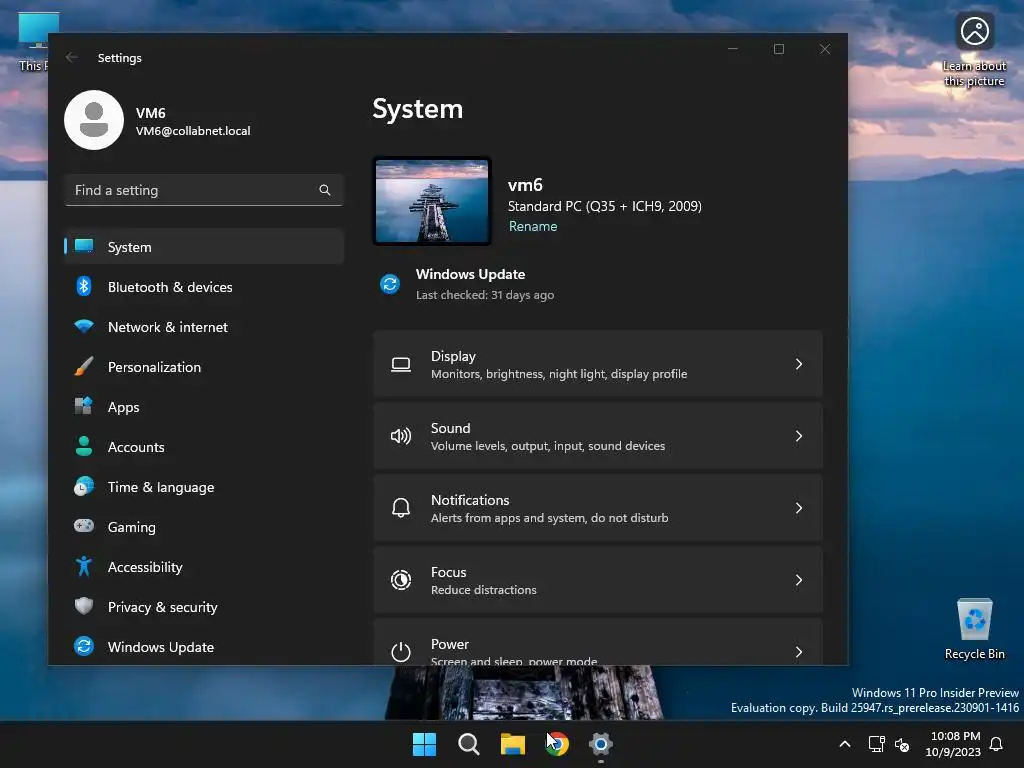
Task: Open Sound settings card
Action: coord(598,436)
